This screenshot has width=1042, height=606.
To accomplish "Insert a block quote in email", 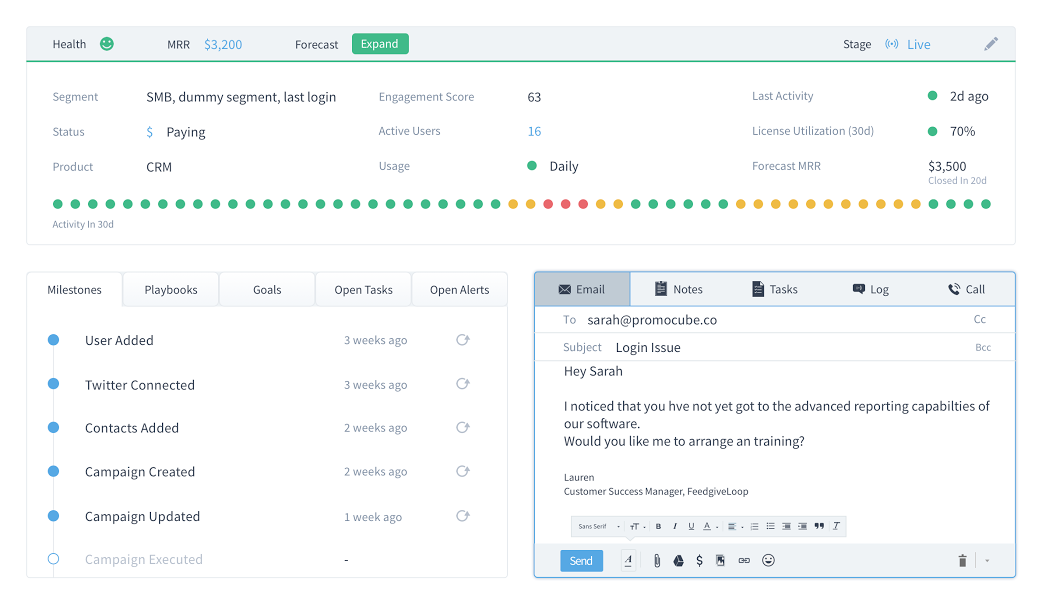I will click(x=819, y=526).
